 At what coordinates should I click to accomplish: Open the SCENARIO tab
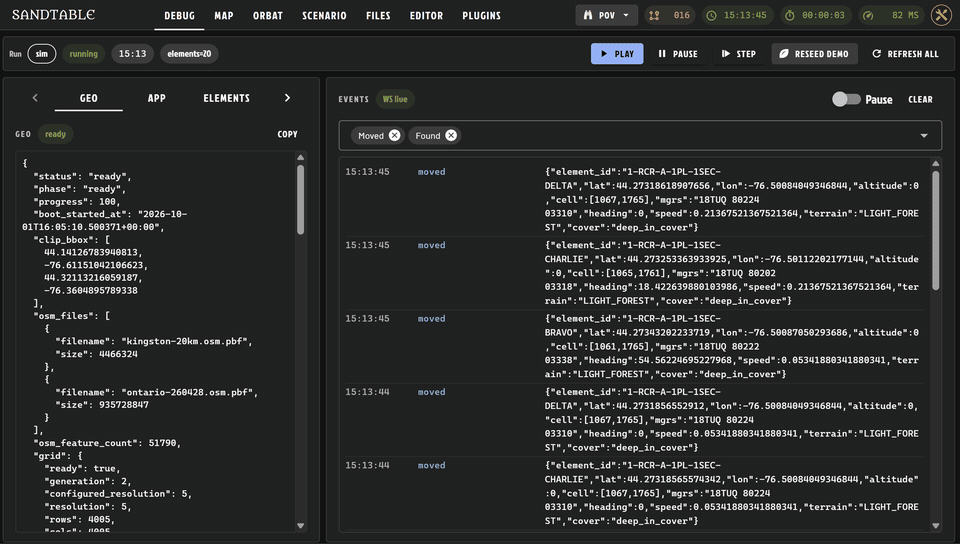pyautogui.click(x=324, y=16)
